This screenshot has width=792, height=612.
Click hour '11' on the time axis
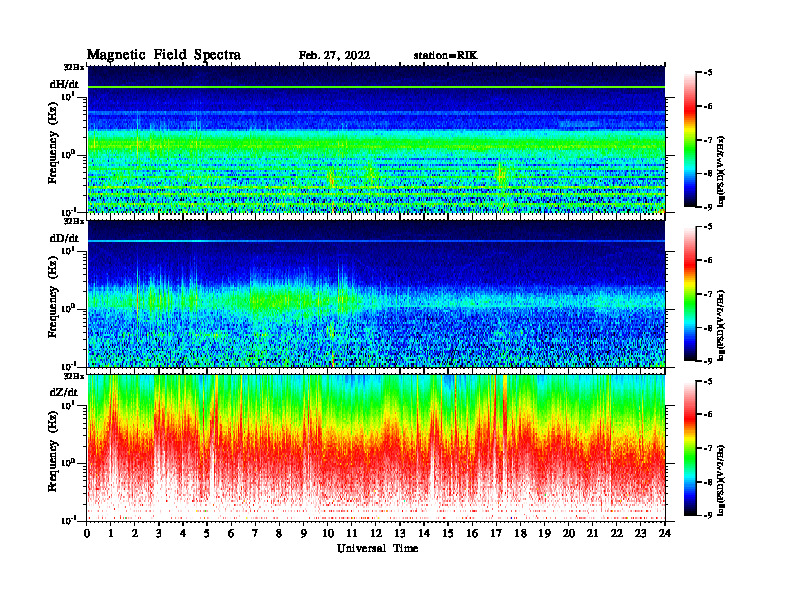click(x=352, y=533)
